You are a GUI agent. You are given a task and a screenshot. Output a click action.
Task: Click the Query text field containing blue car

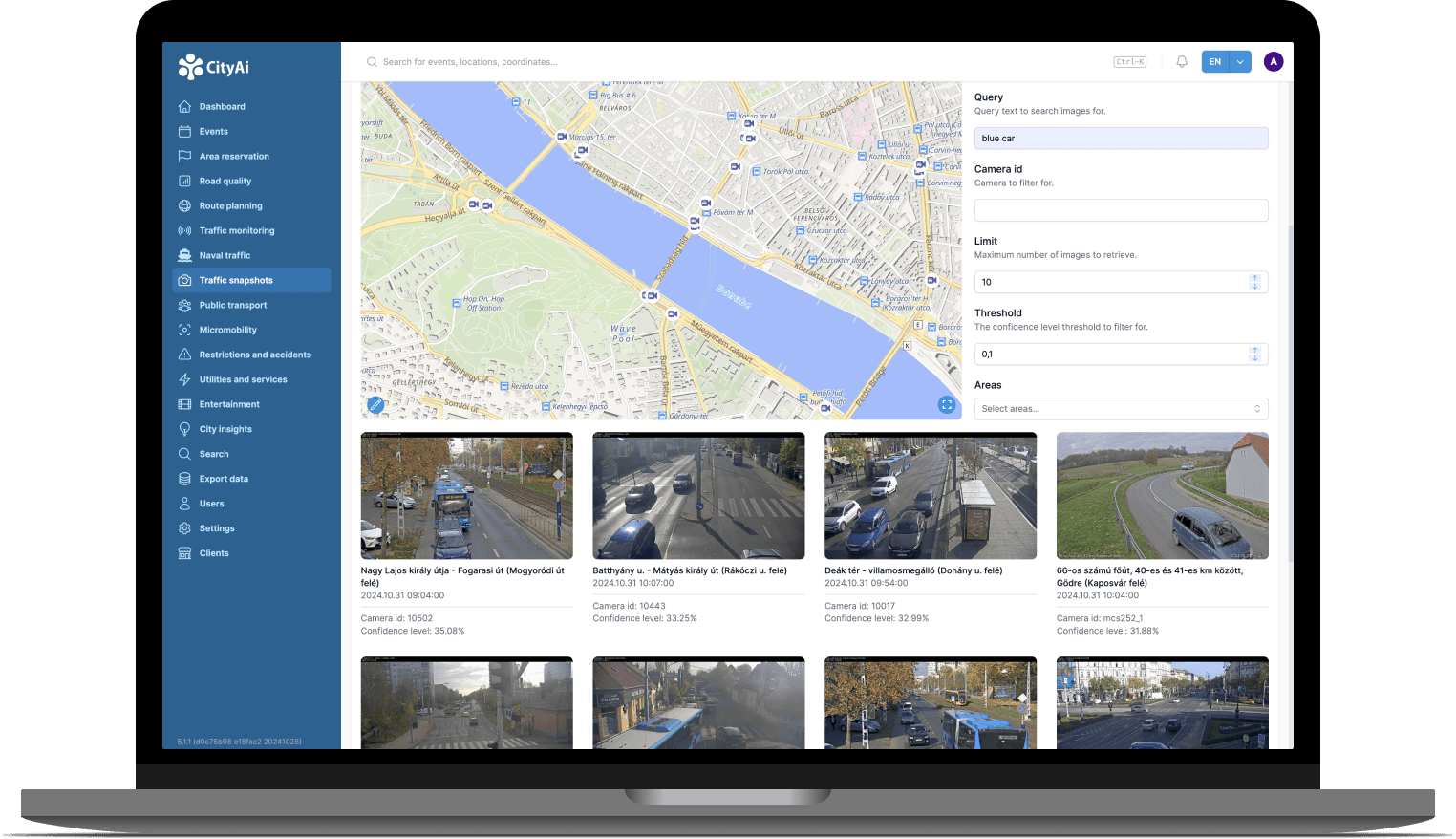pos(1122,139)
